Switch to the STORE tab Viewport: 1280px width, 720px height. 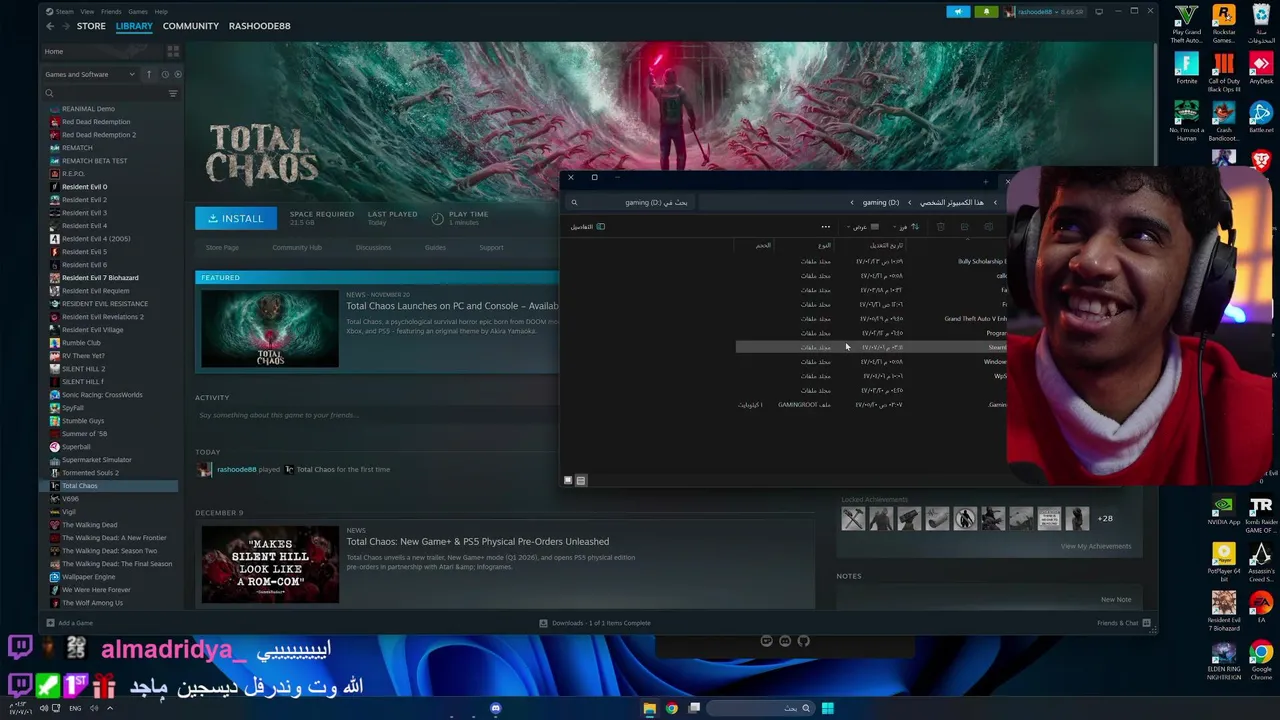91,26
